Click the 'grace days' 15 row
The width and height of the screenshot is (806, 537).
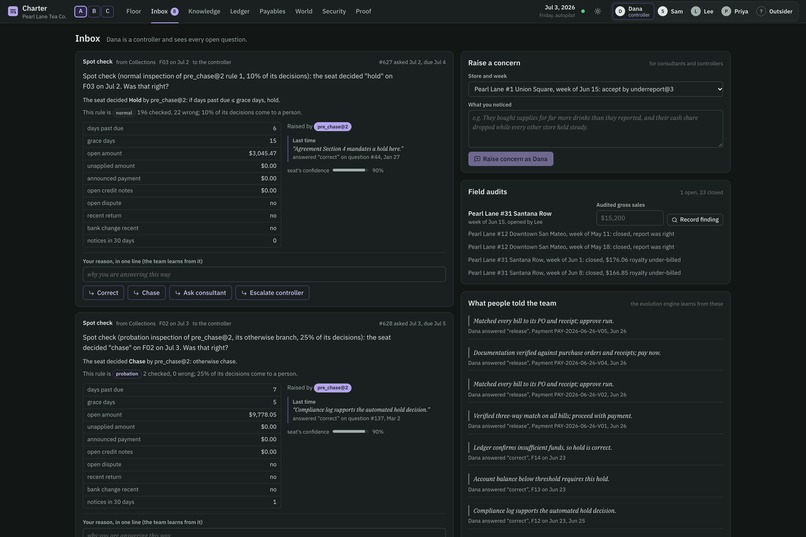(x=181, y=141)
